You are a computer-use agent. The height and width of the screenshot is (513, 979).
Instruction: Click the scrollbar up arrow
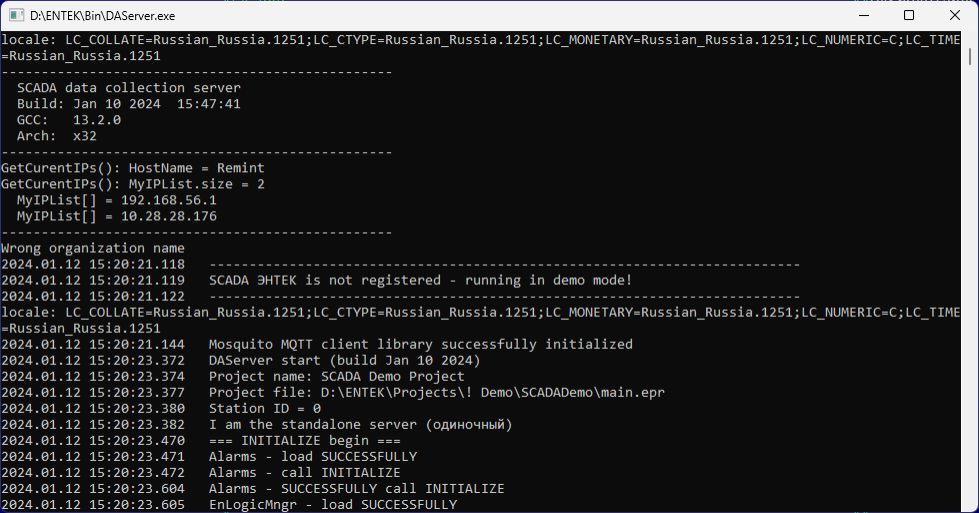(969, 40)
